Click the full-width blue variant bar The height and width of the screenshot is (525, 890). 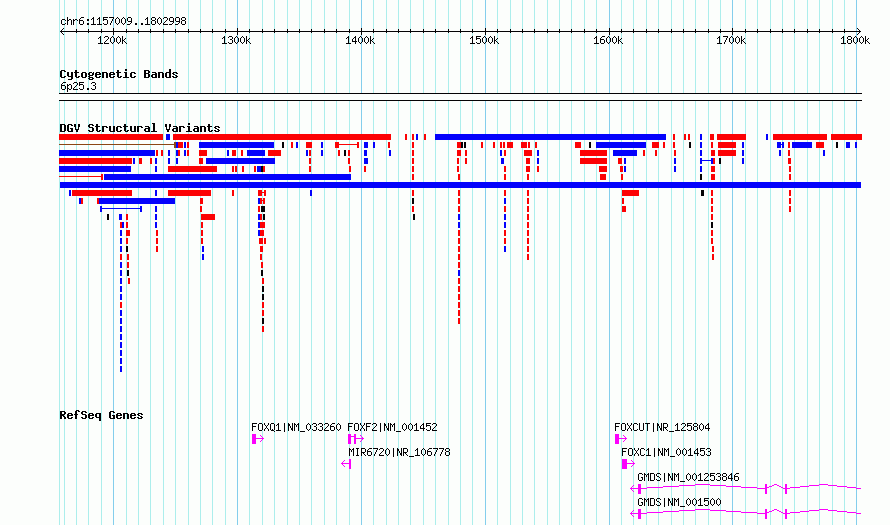click(460, 185)
